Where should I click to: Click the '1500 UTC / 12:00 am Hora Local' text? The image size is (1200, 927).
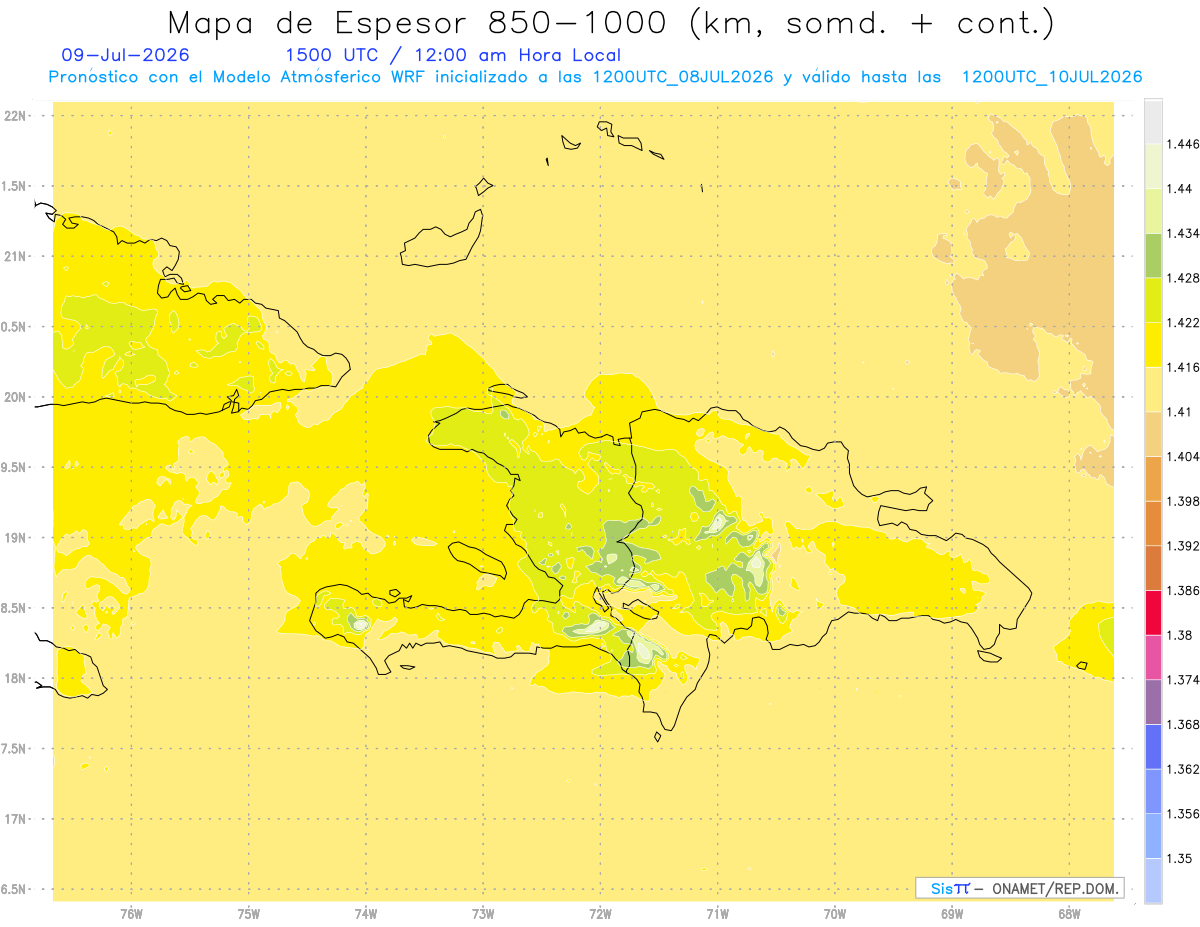[x=453, y=55]
